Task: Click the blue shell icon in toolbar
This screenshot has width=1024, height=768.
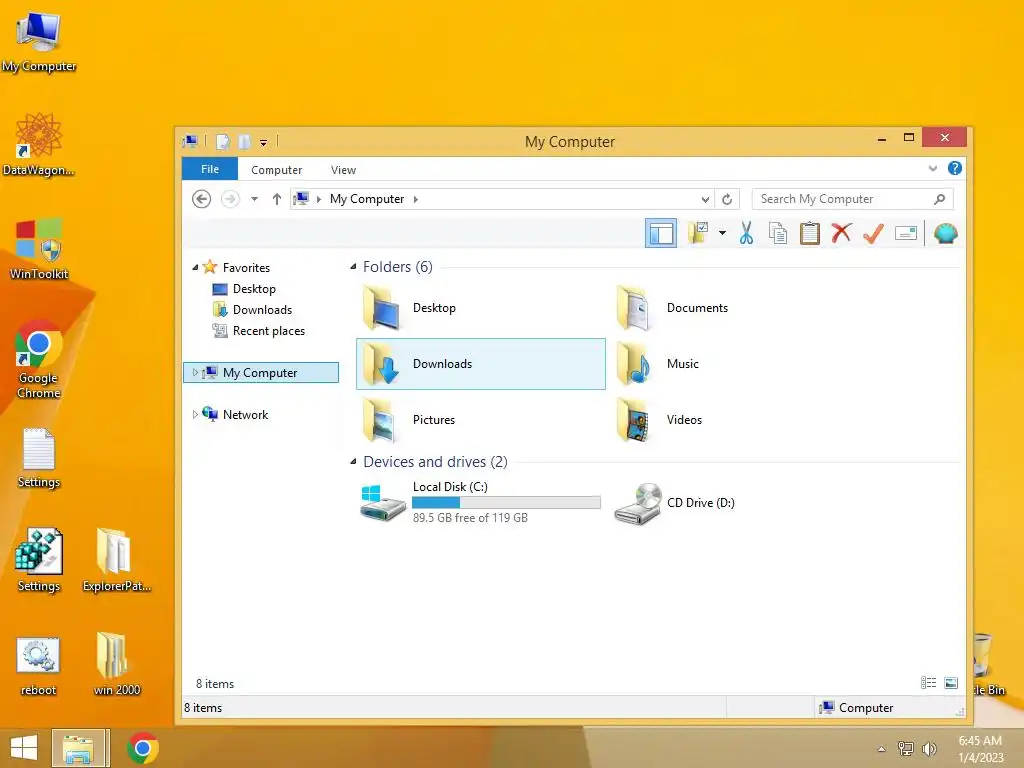Action: coord(946,233)
